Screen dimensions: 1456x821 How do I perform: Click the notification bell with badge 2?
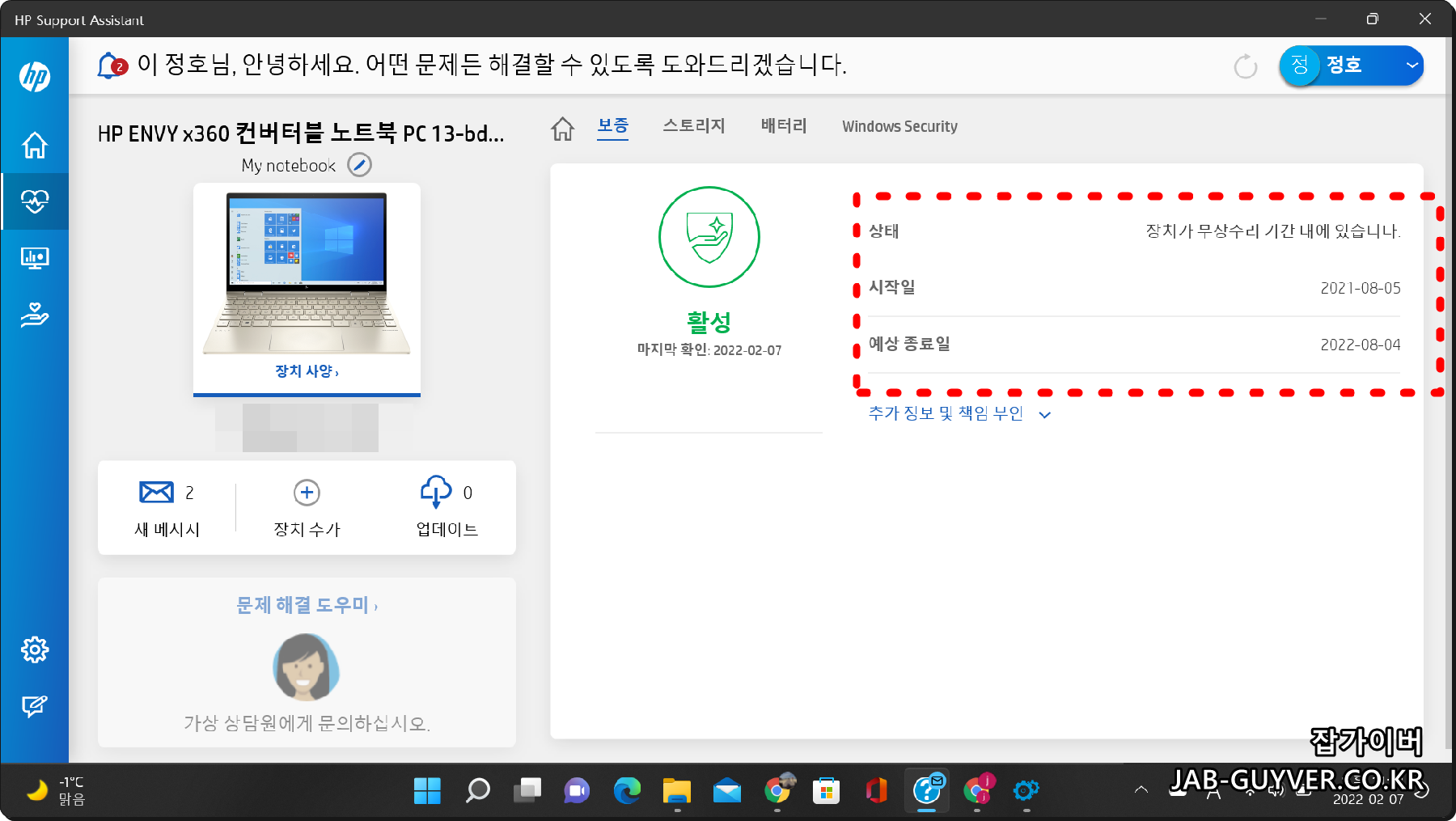(112, 66)
